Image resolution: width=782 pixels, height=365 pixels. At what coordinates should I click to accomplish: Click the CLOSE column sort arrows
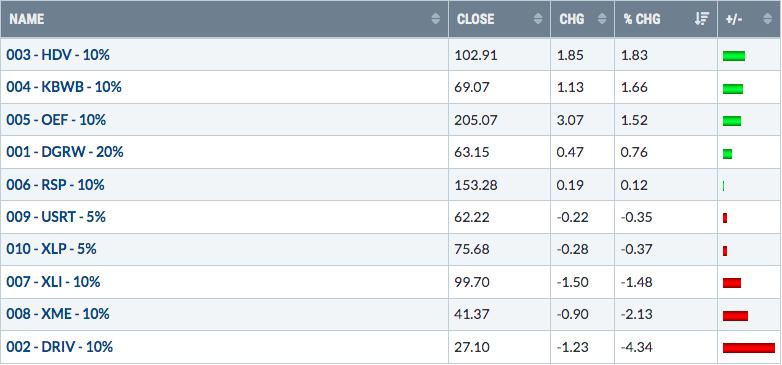click(x=538, y=19)
